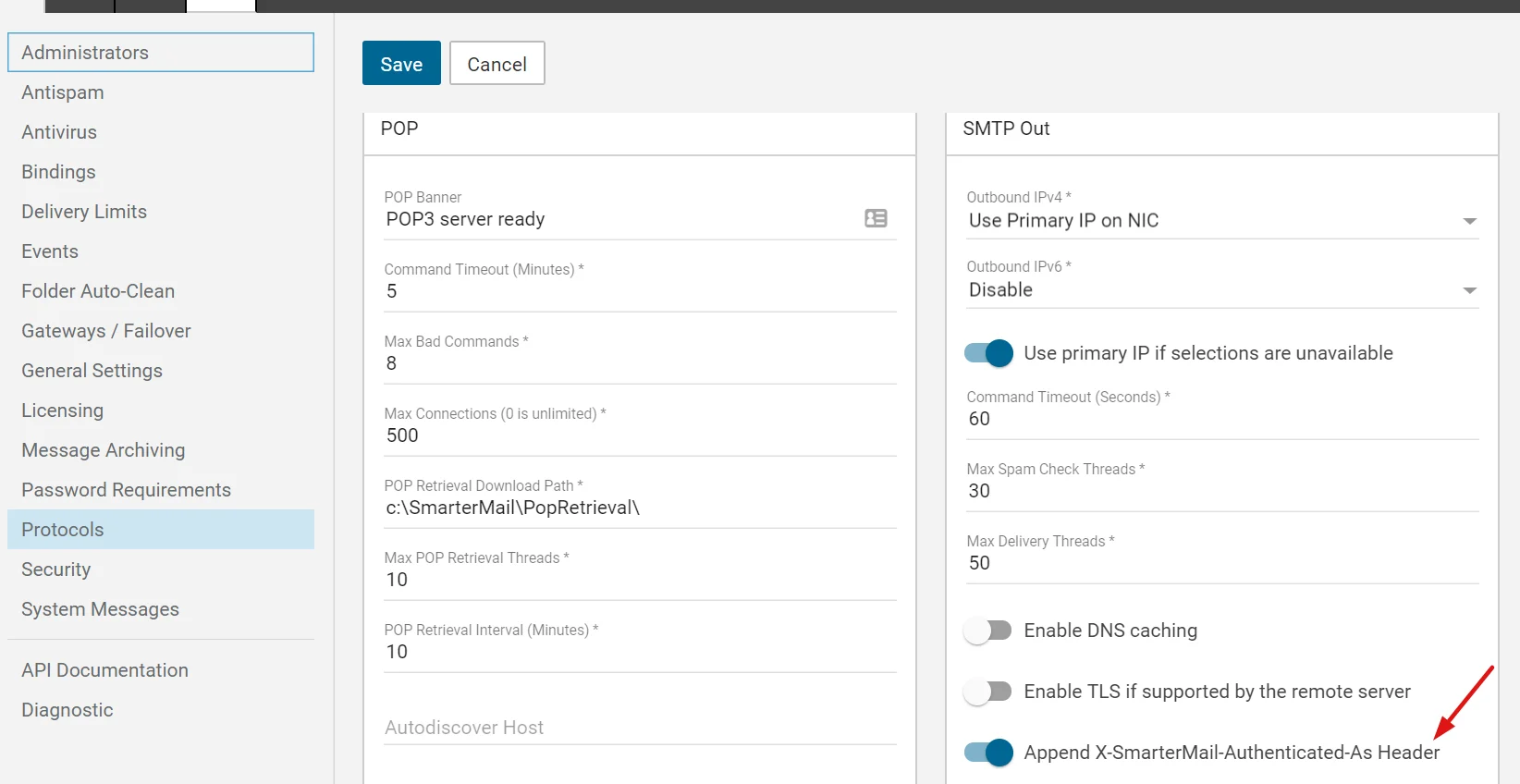This screenshot has width=1520, height=784.
Task: Disable Append X-SmarterMail-Authenticated-As Header toggle
Action: coord(988,753)
